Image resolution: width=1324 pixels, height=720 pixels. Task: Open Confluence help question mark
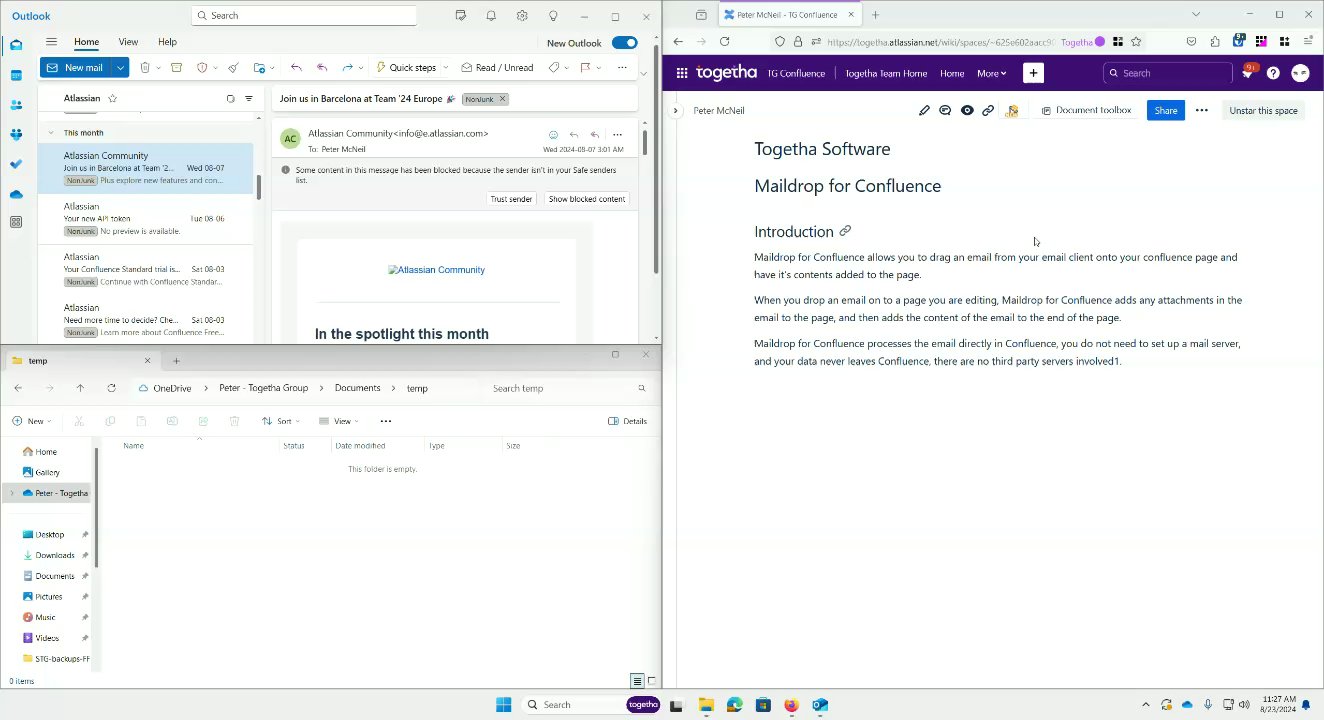click(x=1273, y=73)
